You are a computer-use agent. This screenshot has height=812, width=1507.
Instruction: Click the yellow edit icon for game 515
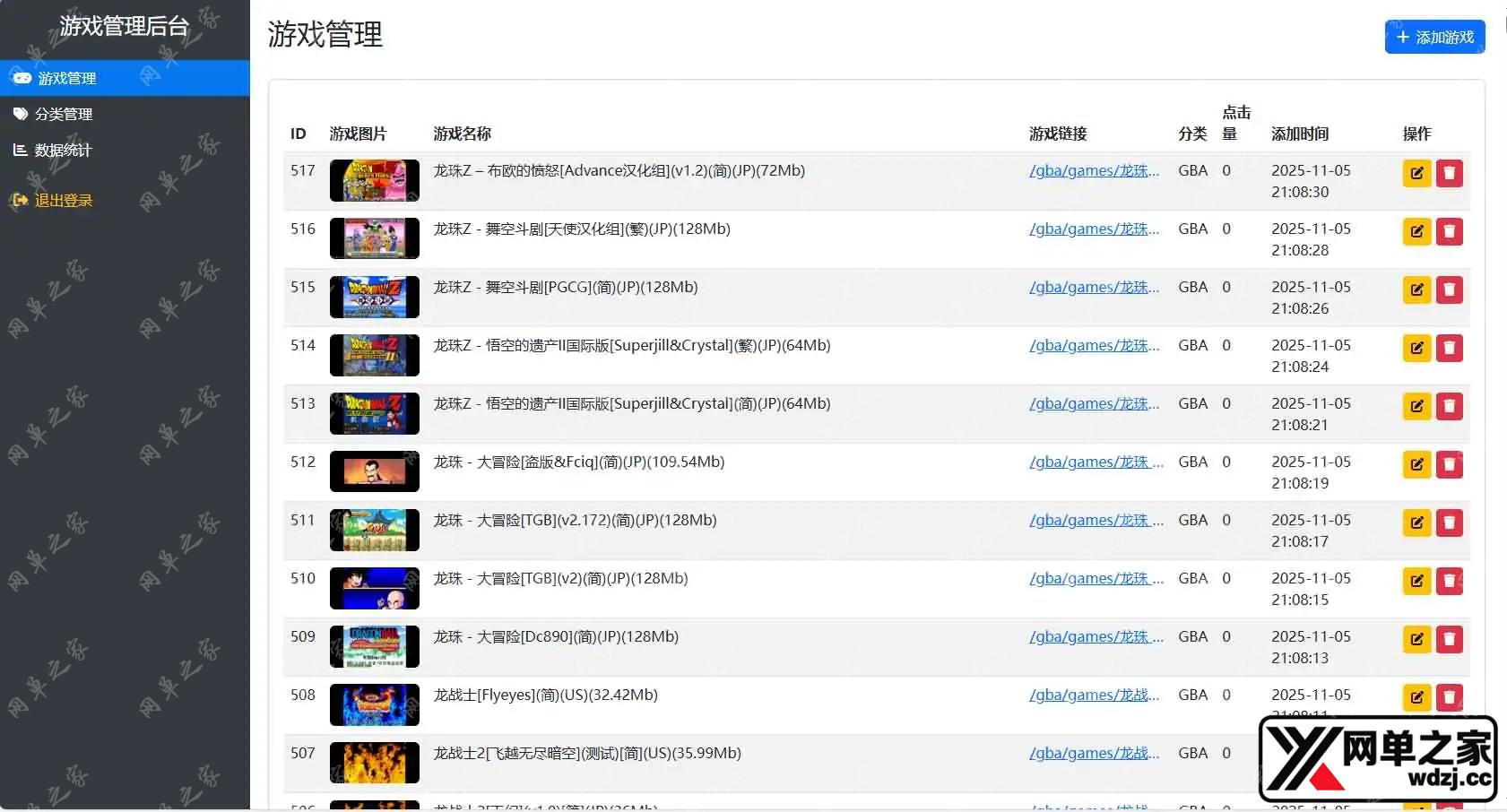1416,290
